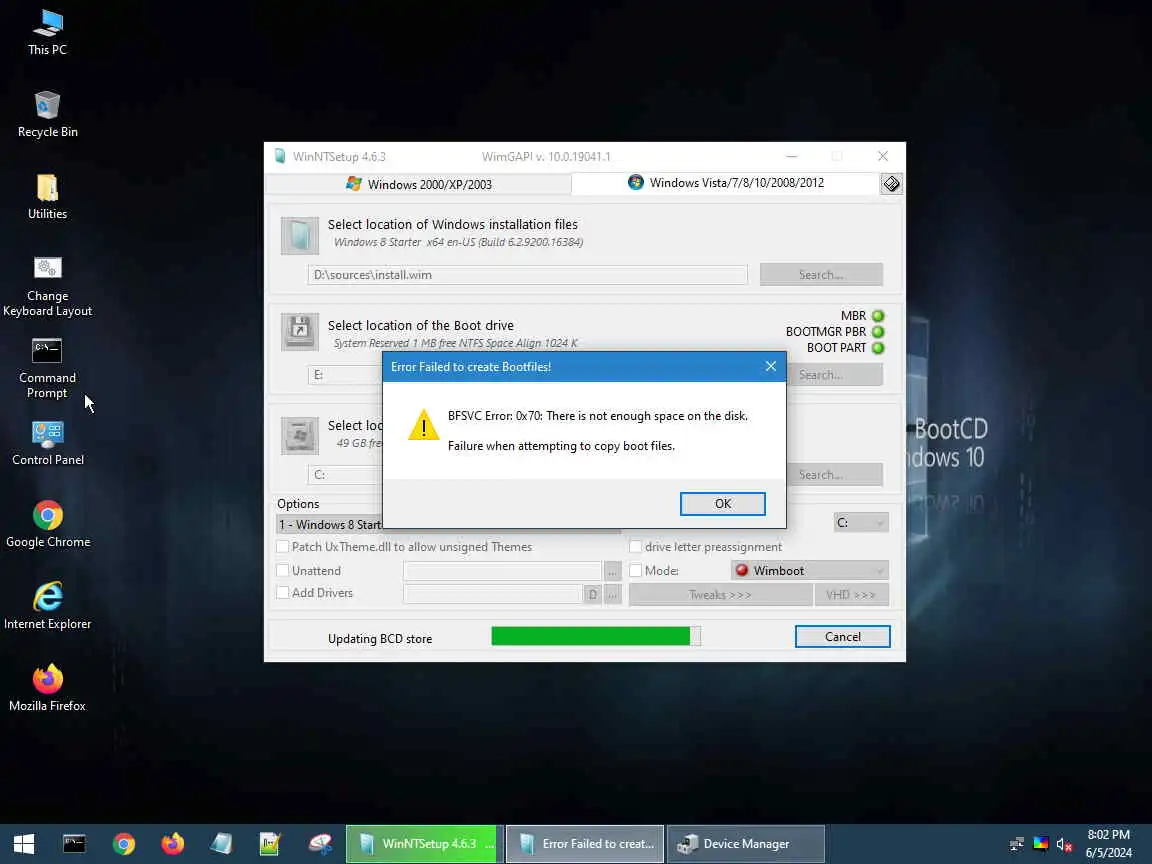Open Control Panel desktop icon
The height and width of the screenshot is (864, 1152).
(x=47, y=443)
